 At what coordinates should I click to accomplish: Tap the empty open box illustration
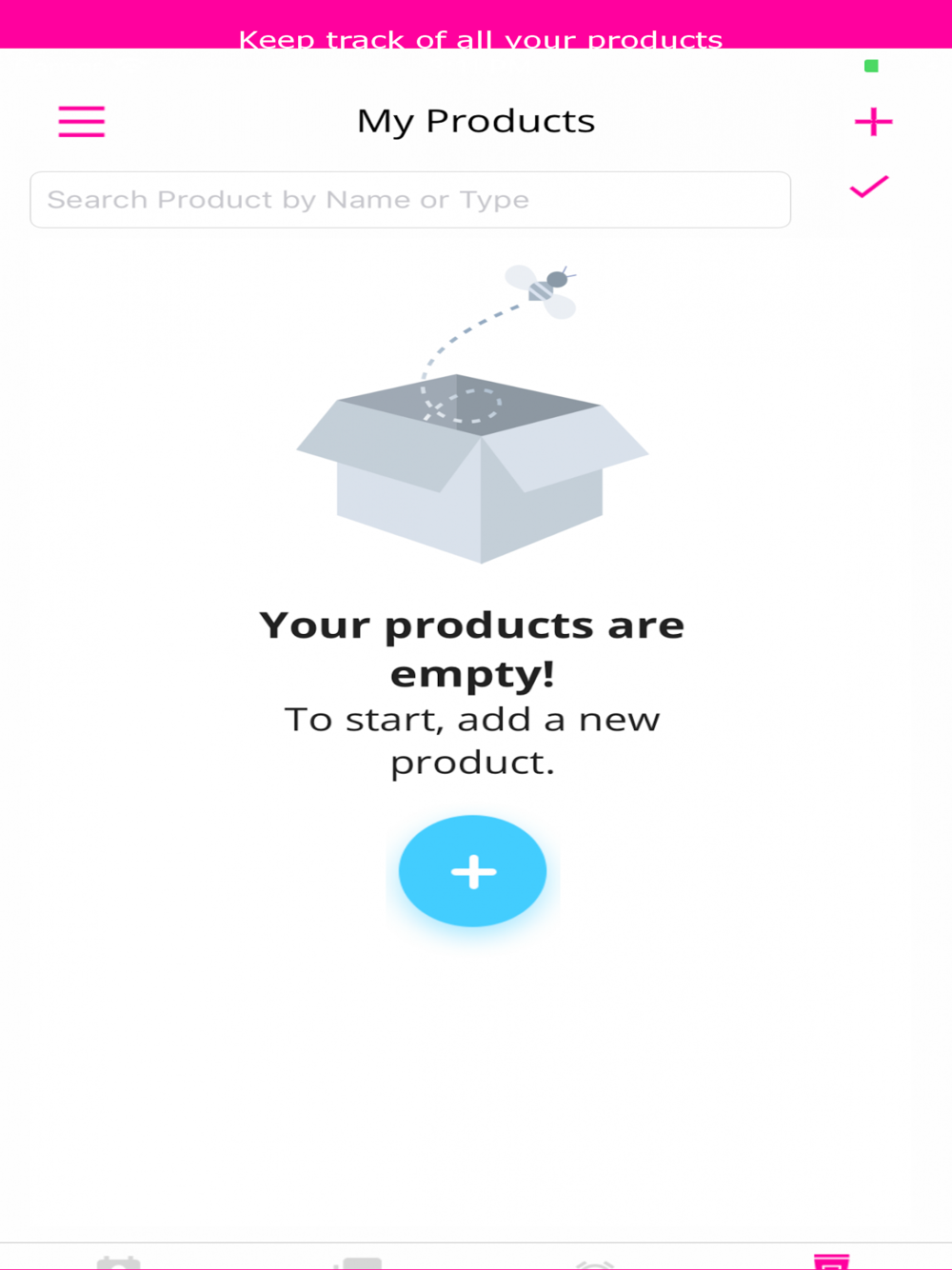(x=473, y=468)
